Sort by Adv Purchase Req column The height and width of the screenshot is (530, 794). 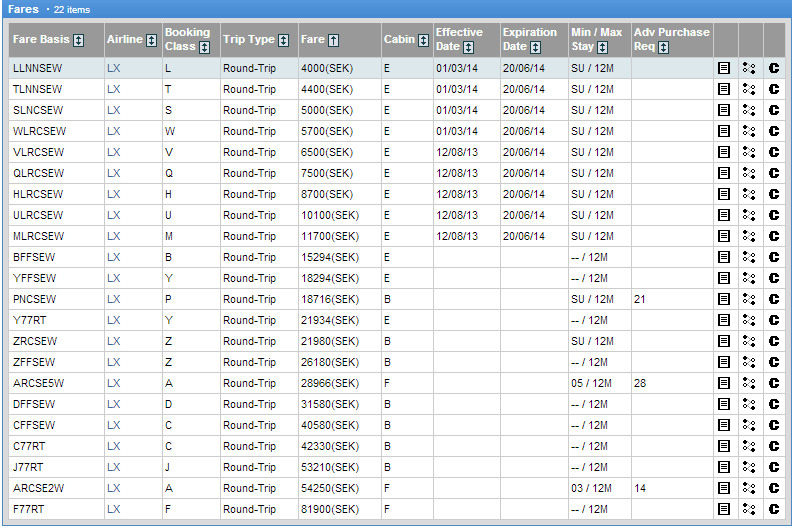pos(664,47)
